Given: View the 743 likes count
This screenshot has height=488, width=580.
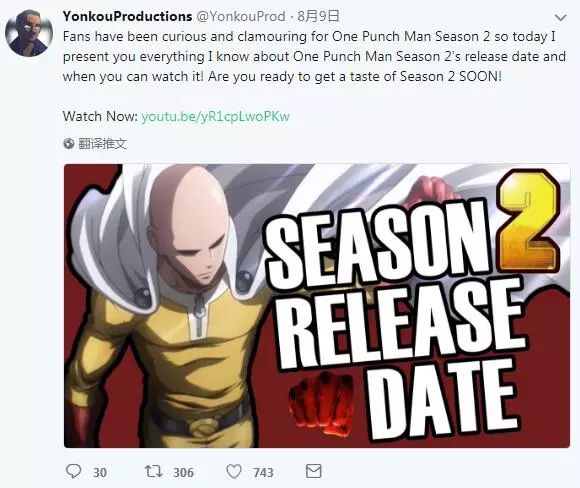Looking at the screenshot, I should click(x=263, y=472).
